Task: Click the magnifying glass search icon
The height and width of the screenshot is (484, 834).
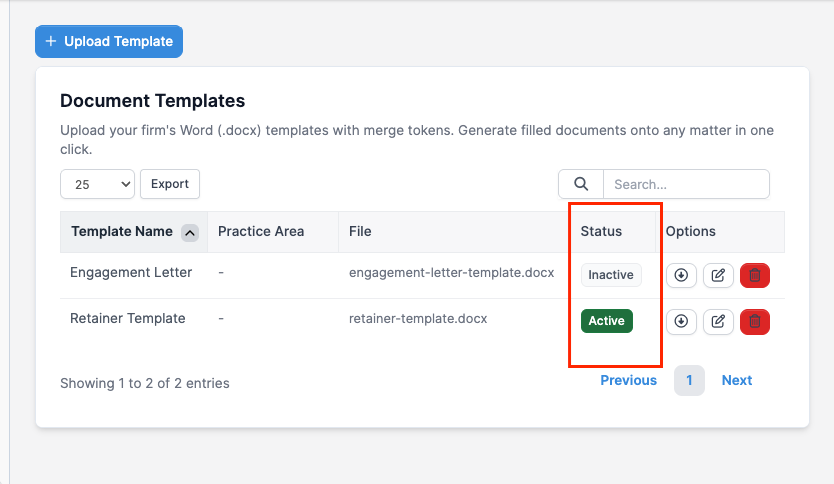Action: click(581, 184)
